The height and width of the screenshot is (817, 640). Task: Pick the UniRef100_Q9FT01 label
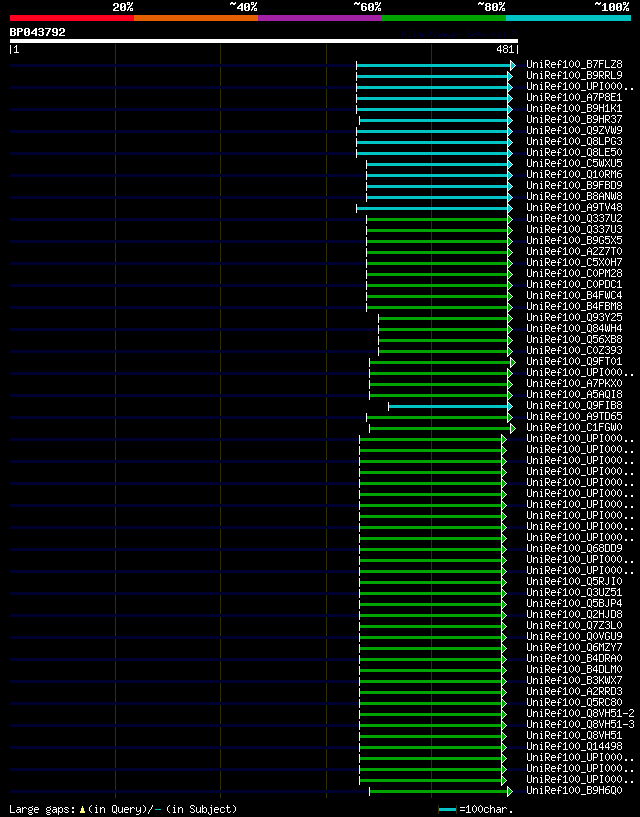pyautogui.click(x=574, y=362)
